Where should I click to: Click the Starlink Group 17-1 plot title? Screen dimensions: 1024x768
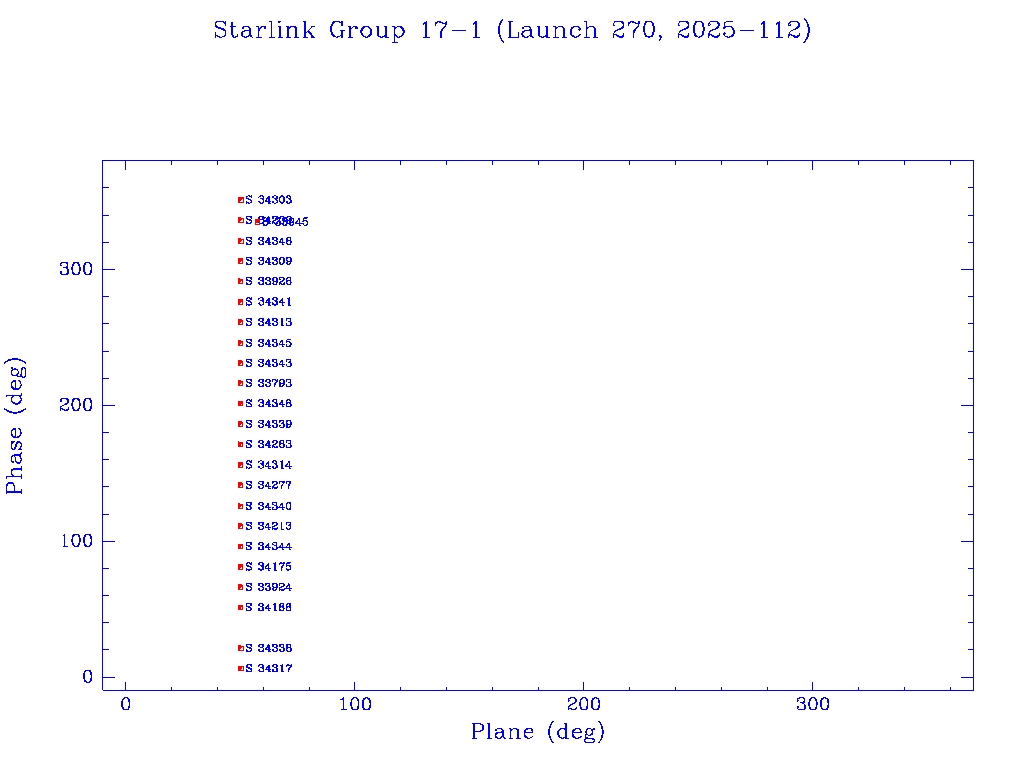[512, 31]
